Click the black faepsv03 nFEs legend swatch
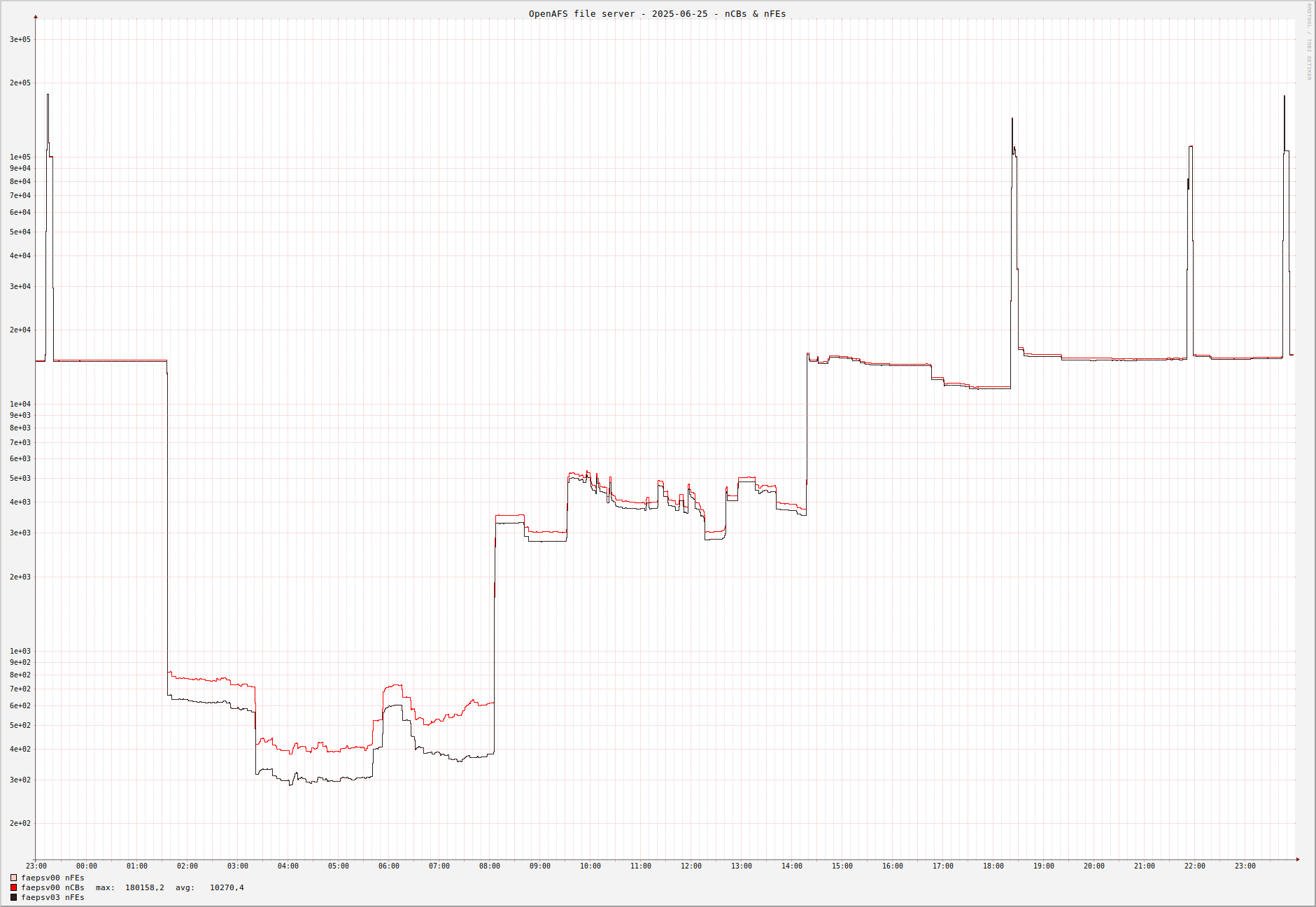The width and height of the screenshot is (1316, 907). click(x=13, y=897)
